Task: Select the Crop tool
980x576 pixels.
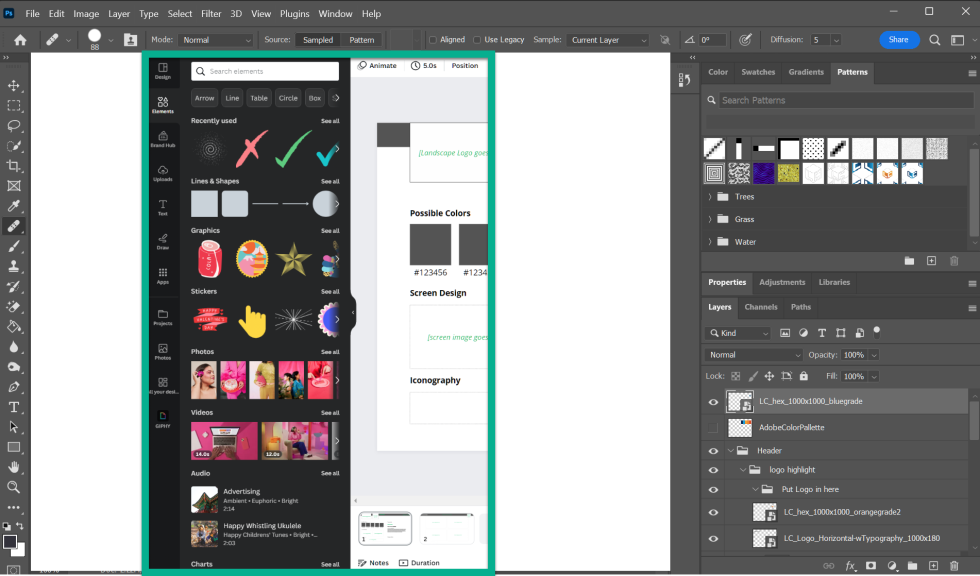Action: pos(14,166)
